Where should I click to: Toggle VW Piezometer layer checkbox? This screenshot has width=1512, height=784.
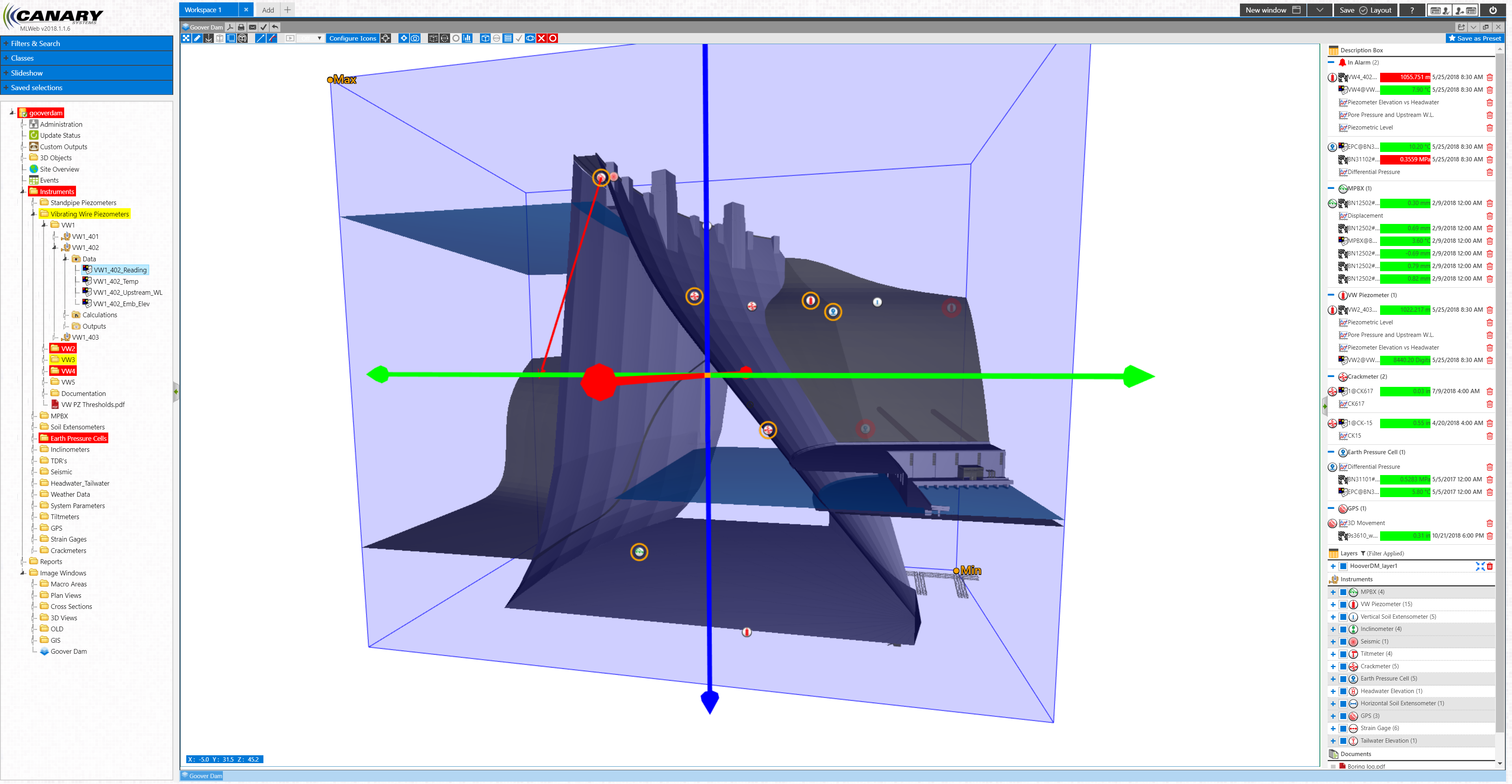pyautogui.click(x=1343, y=605)
